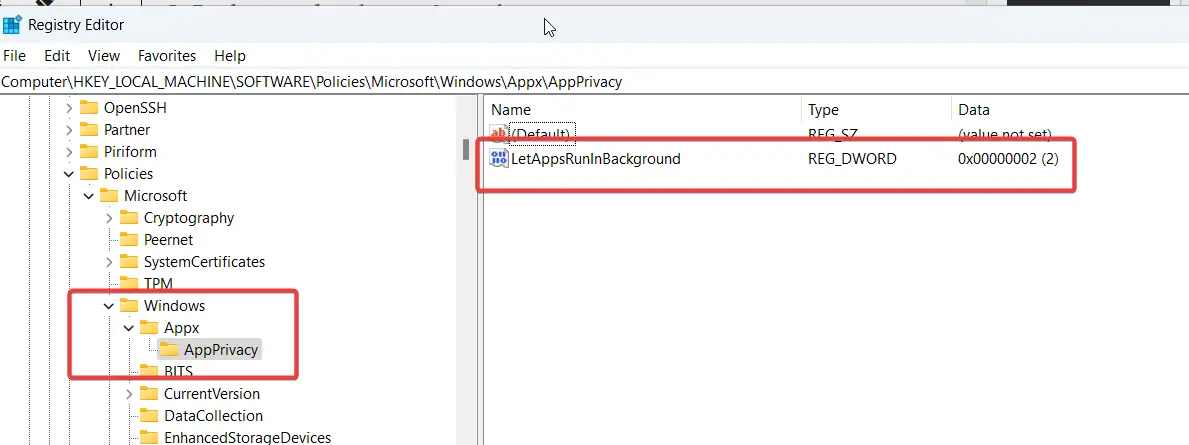Select the DataCollection folder icon
The width and height of the screenshot is (1189, 445).
click(149, 415)
